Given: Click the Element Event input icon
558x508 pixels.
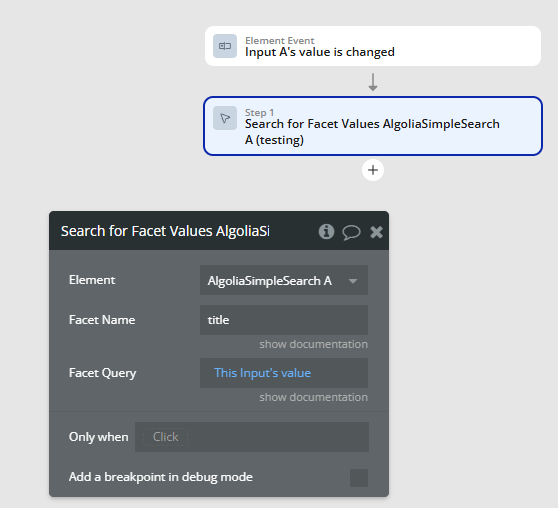Looking at the screenshot, I should [225, 46].
